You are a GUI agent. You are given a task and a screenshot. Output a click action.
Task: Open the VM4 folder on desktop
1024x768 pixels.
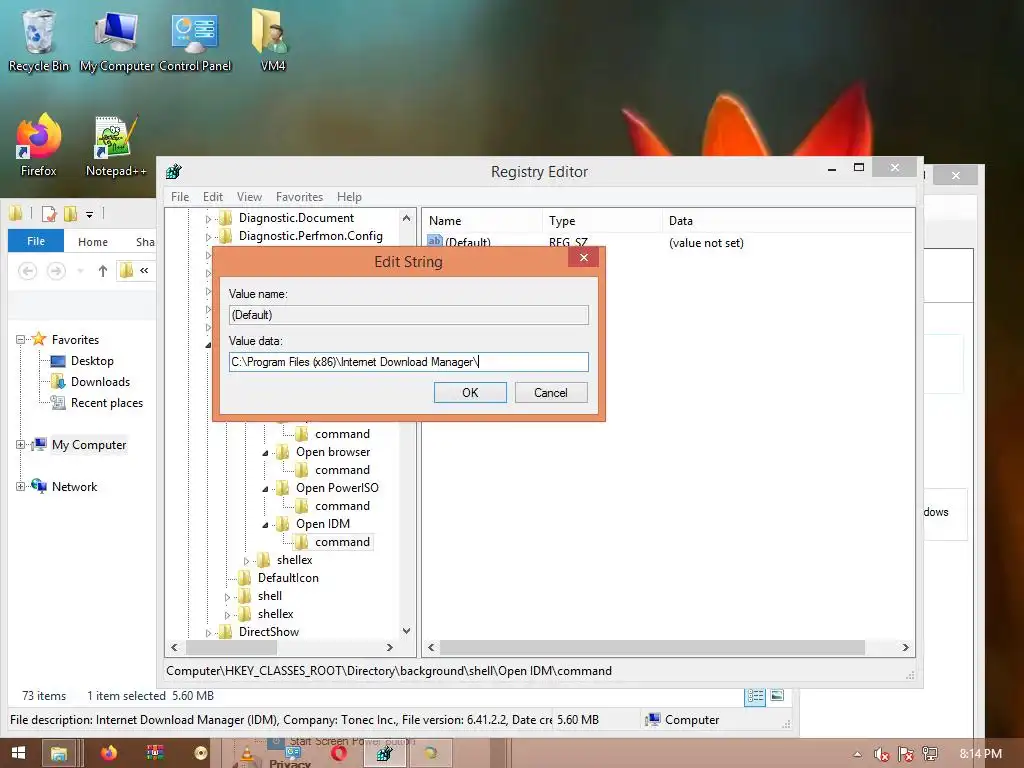point(272,39)
